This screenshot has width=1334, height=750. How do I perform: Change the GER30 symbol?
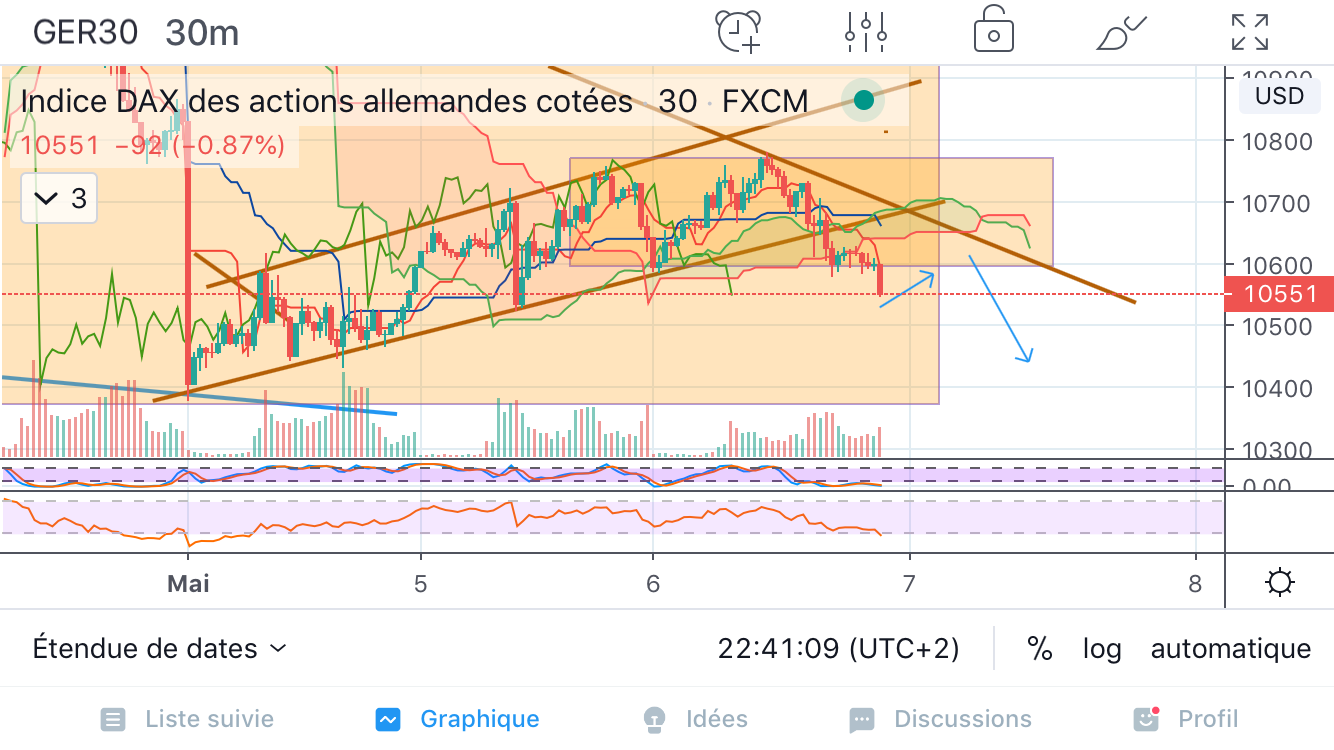tap(85, 32)
